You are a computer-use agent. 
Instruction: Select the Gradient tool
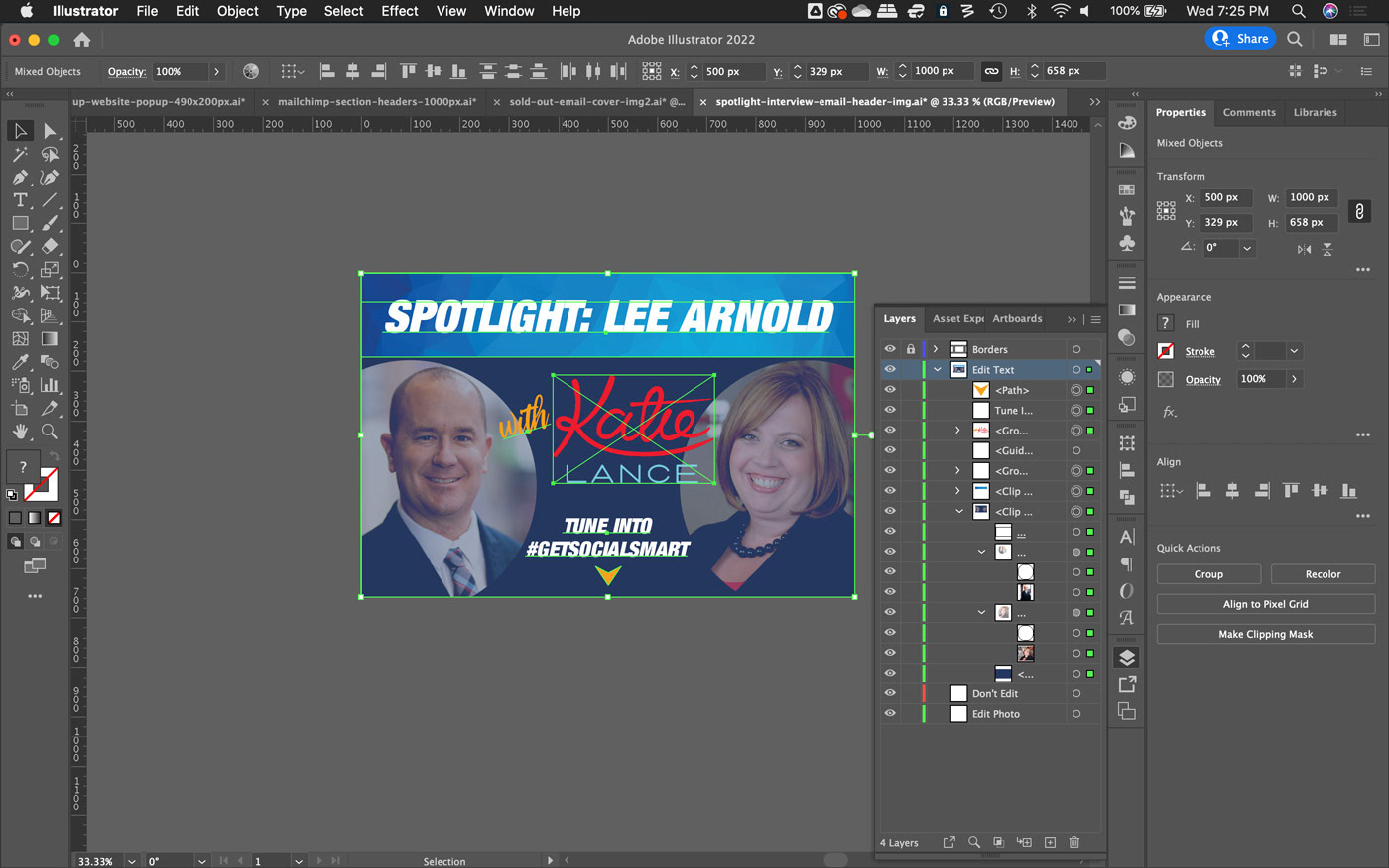[x=50, y=338]
